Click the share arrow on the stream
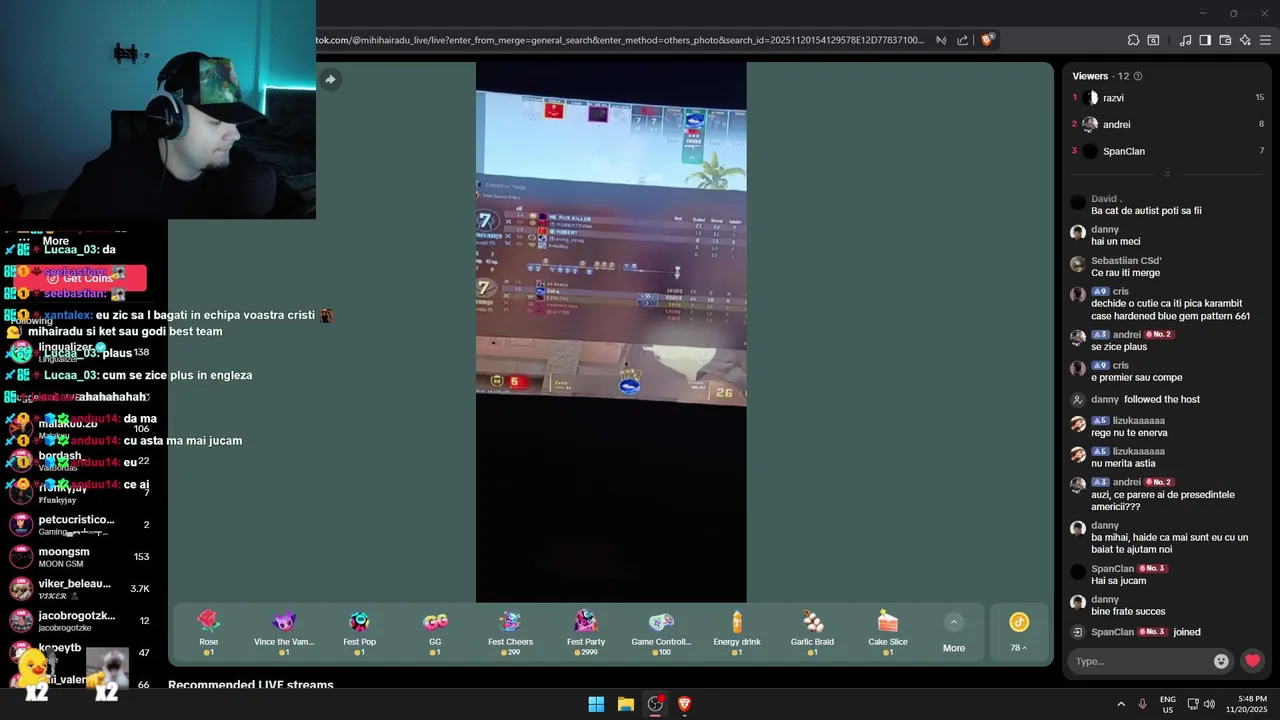This screenshot has height=720, width=1280. 330,79
